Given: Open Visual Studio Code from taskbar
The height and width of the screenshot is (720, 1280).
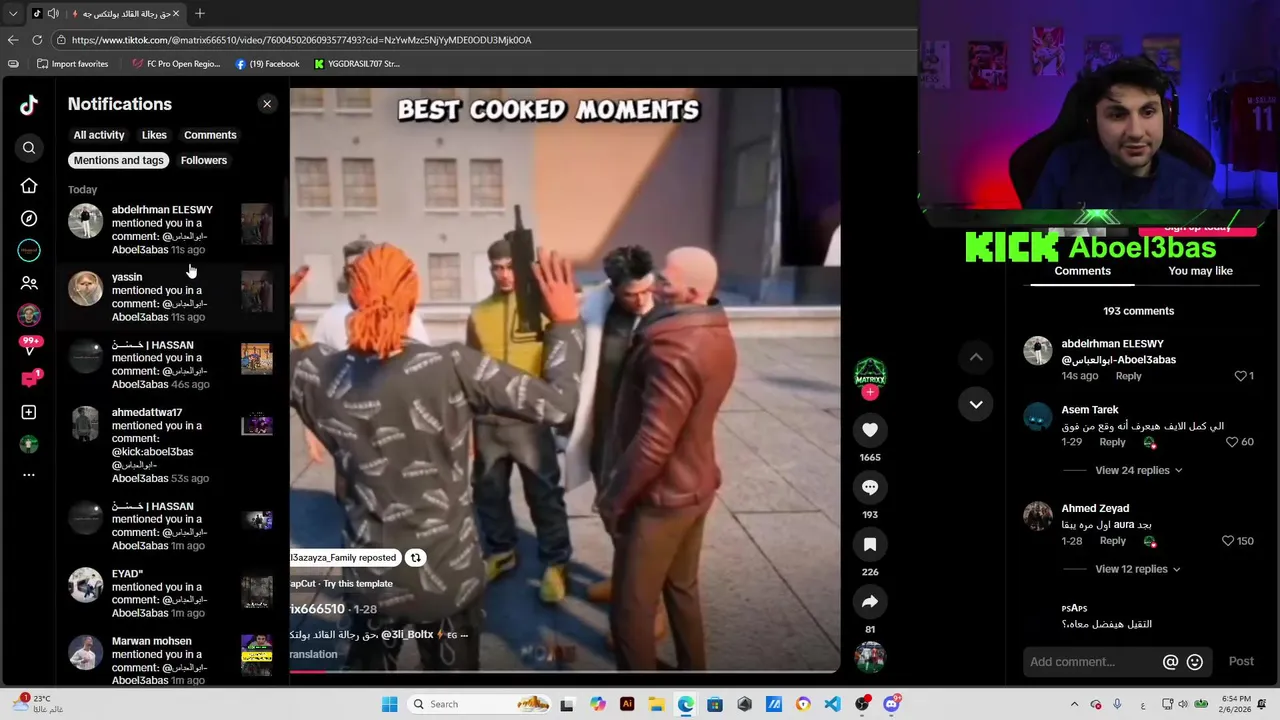Looking at the screenshot, I should click(x=832, y=704).
